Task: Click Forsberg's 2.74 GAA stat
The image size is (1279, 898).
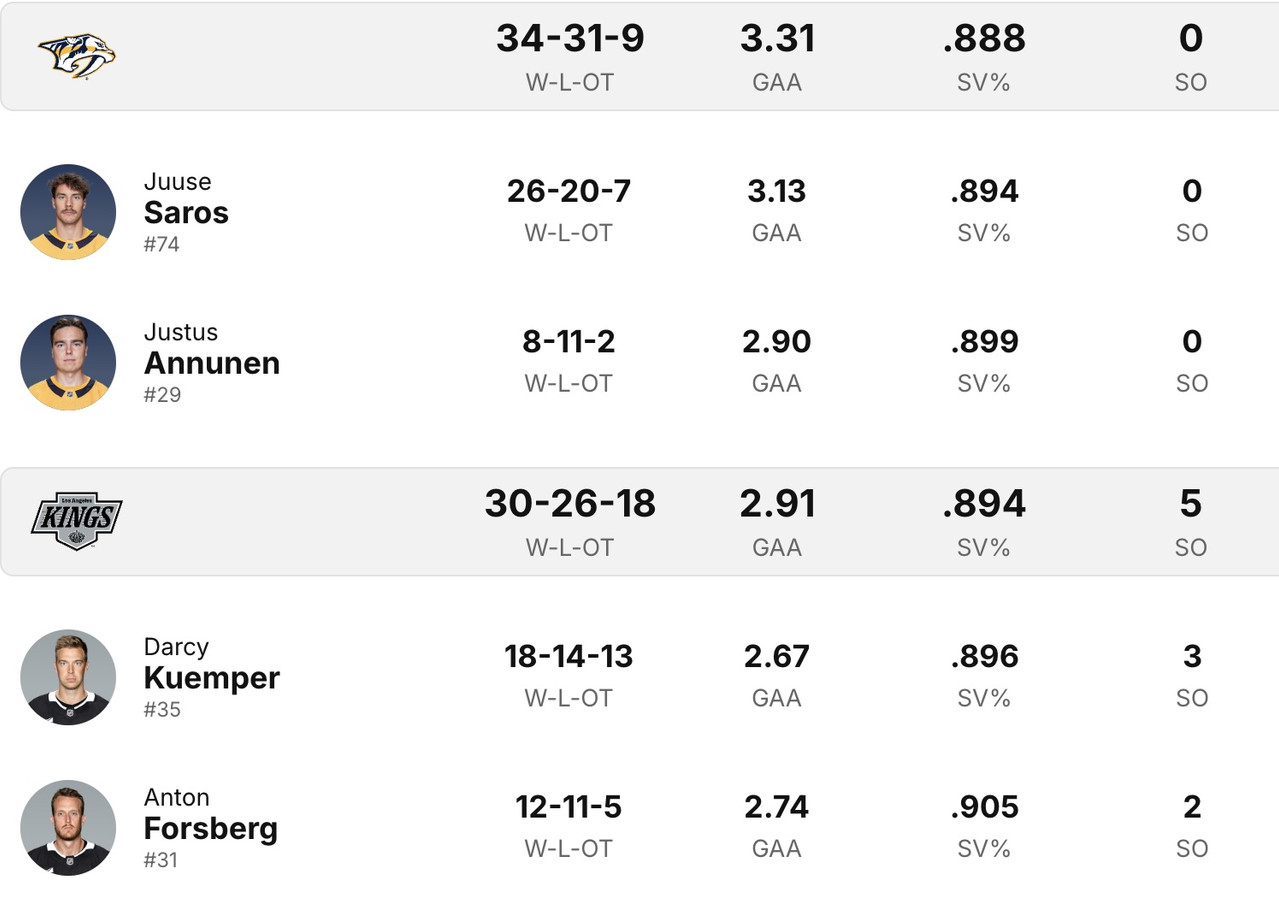Action: coord(777,807)
